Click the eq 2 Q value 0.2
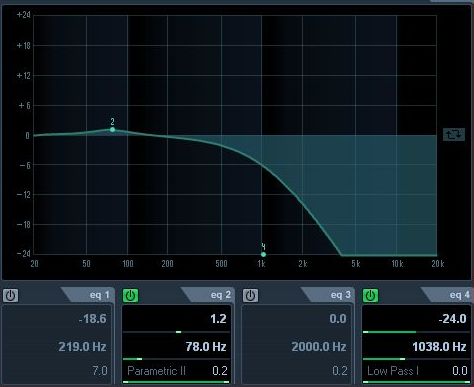 coord(220,371)
